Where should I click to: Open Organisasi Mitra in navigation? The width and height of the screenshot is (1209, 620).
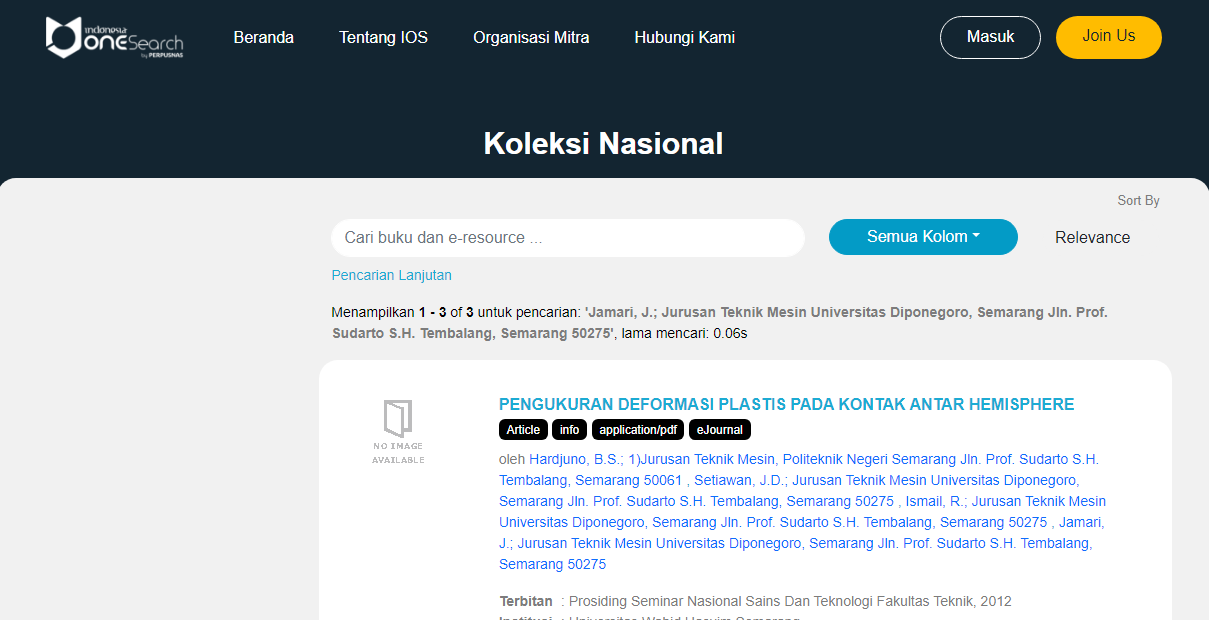tap(531, 38)
